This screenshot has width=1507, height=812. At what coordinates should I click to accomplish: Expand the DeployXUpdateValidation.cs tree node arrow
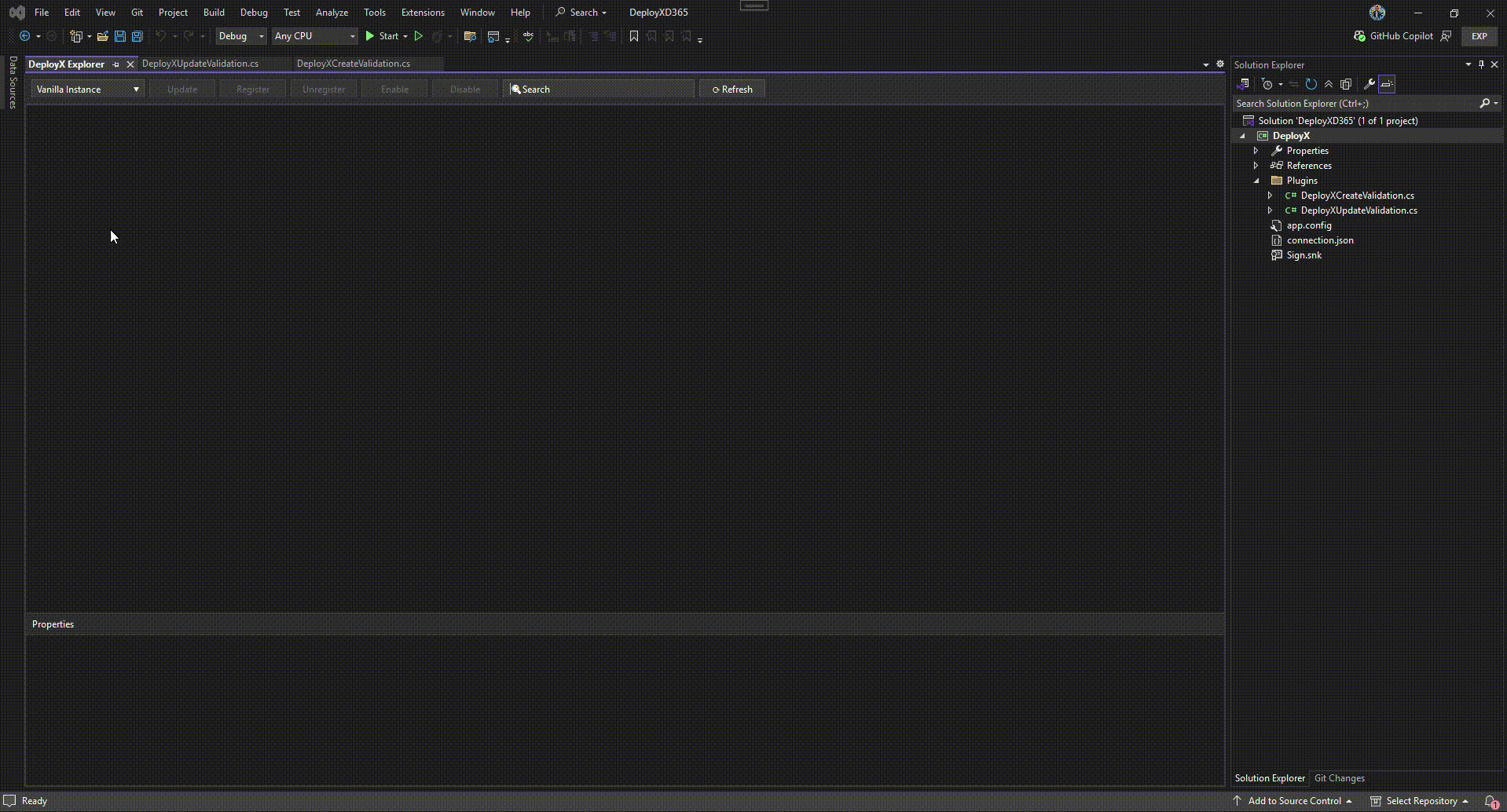coord(1270,210)
